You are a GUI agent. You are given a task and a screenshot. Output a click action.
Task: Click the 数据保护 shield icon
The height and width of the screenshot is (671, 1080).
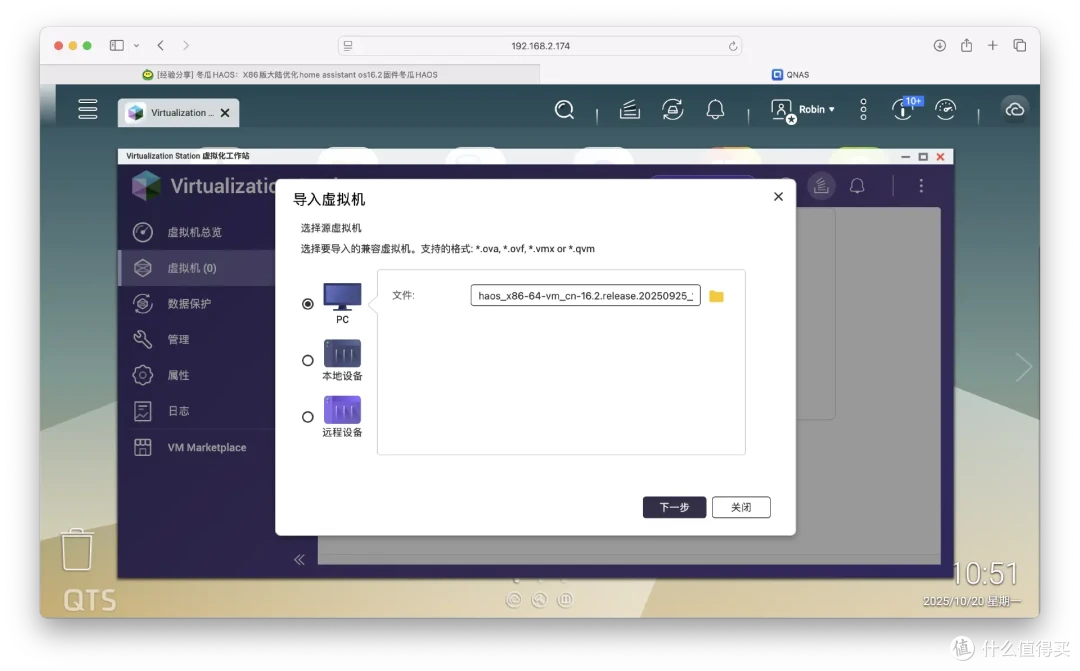[143, 304]
